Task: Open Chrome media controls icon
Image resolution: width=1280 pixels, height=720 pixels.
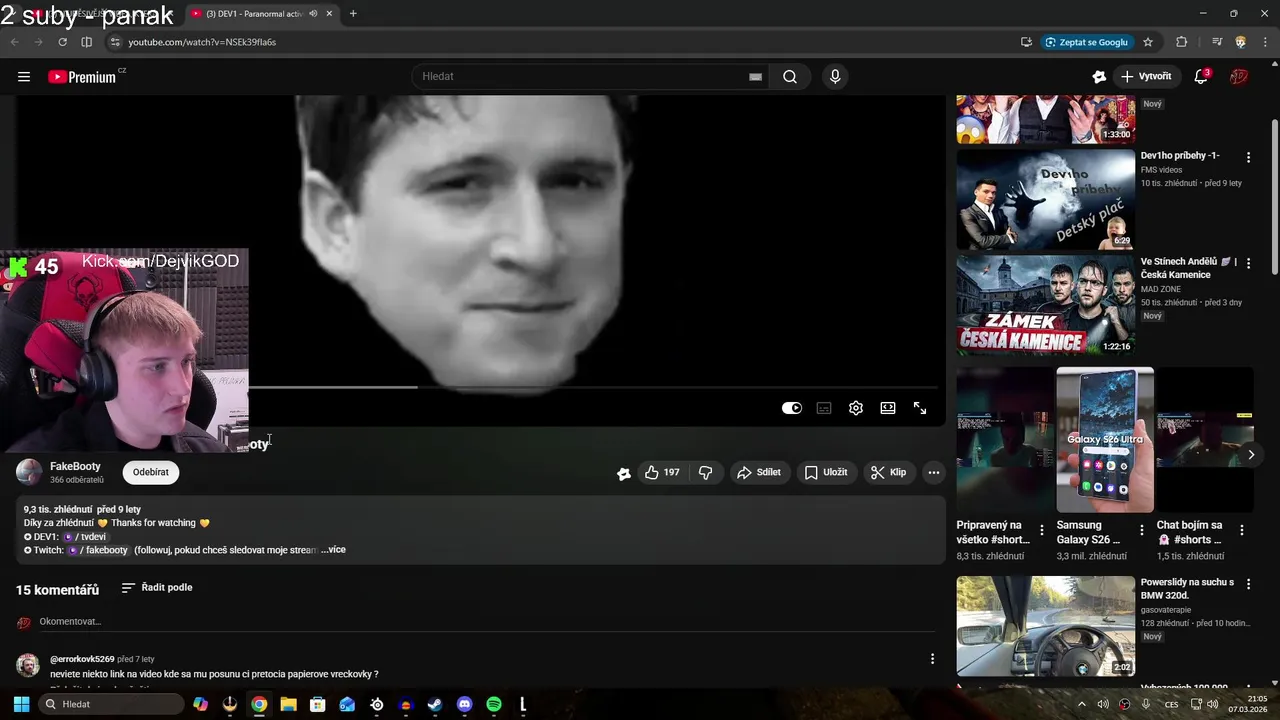Action: [1217, 42]
